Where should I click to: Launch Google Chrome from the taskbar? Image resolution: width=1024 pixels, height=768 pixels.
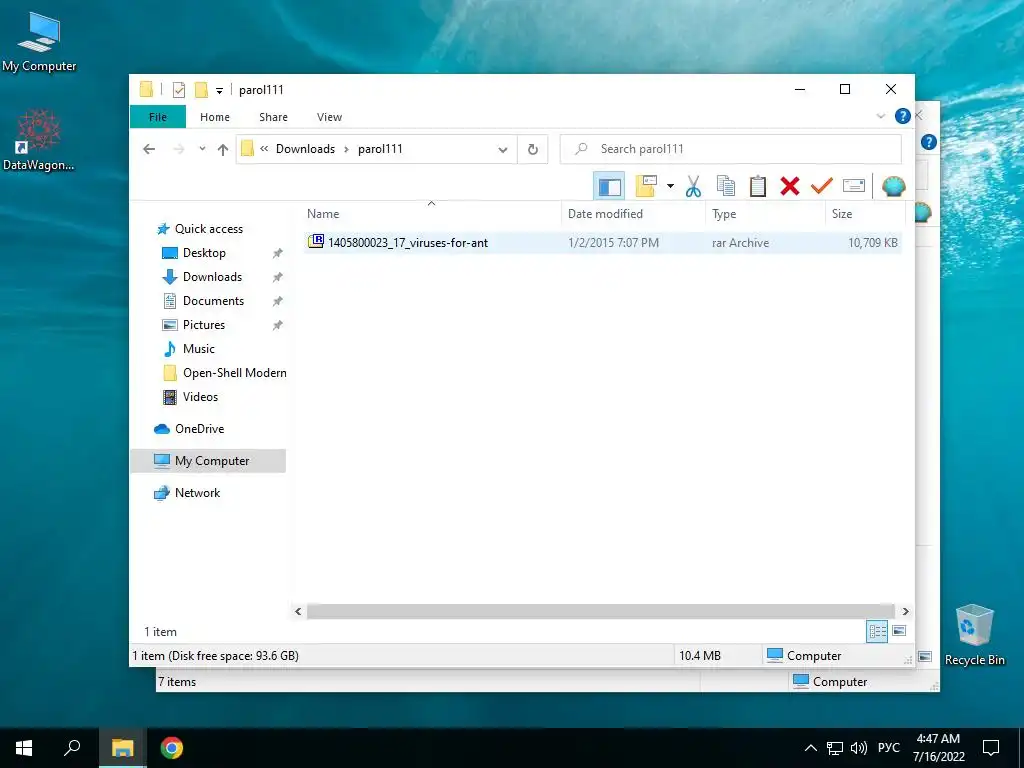click(x=172, y=748)
